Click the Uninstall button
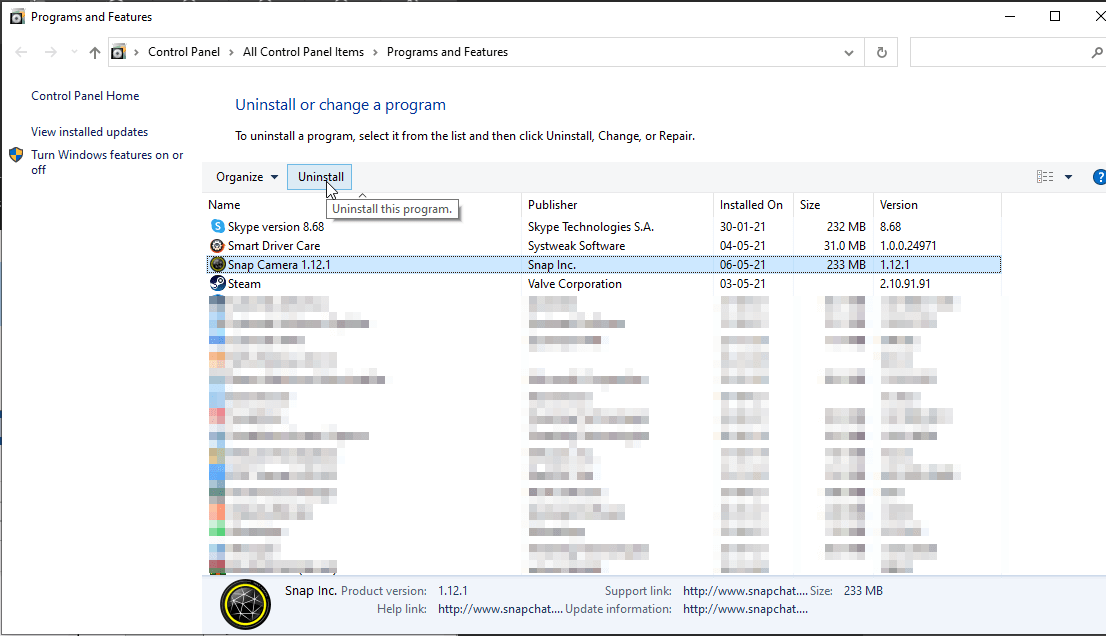The image size is (1106, 636). pyautogui.click(x=320, y=177)
